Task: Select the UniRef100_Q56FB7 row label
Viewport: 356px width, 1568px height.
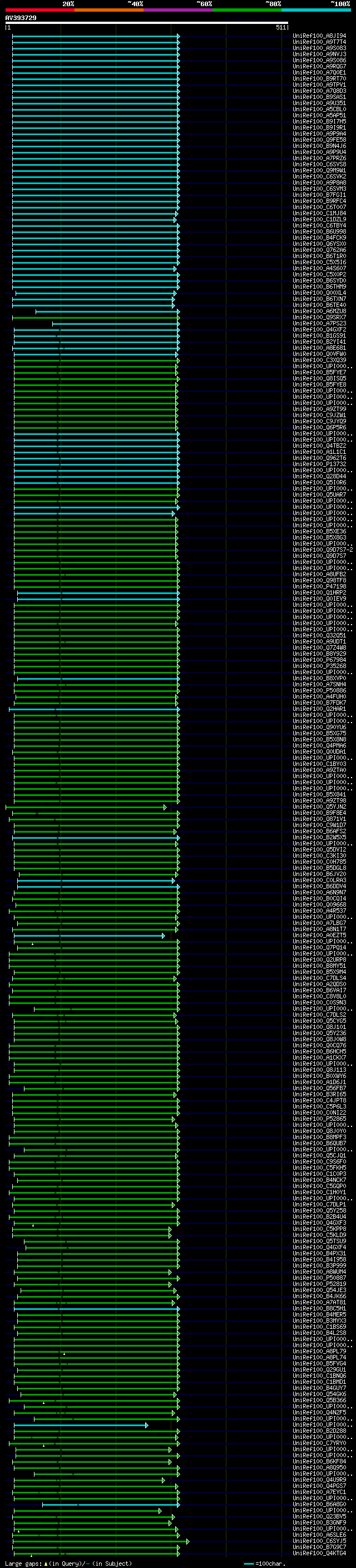Action: pos(319,1088)
